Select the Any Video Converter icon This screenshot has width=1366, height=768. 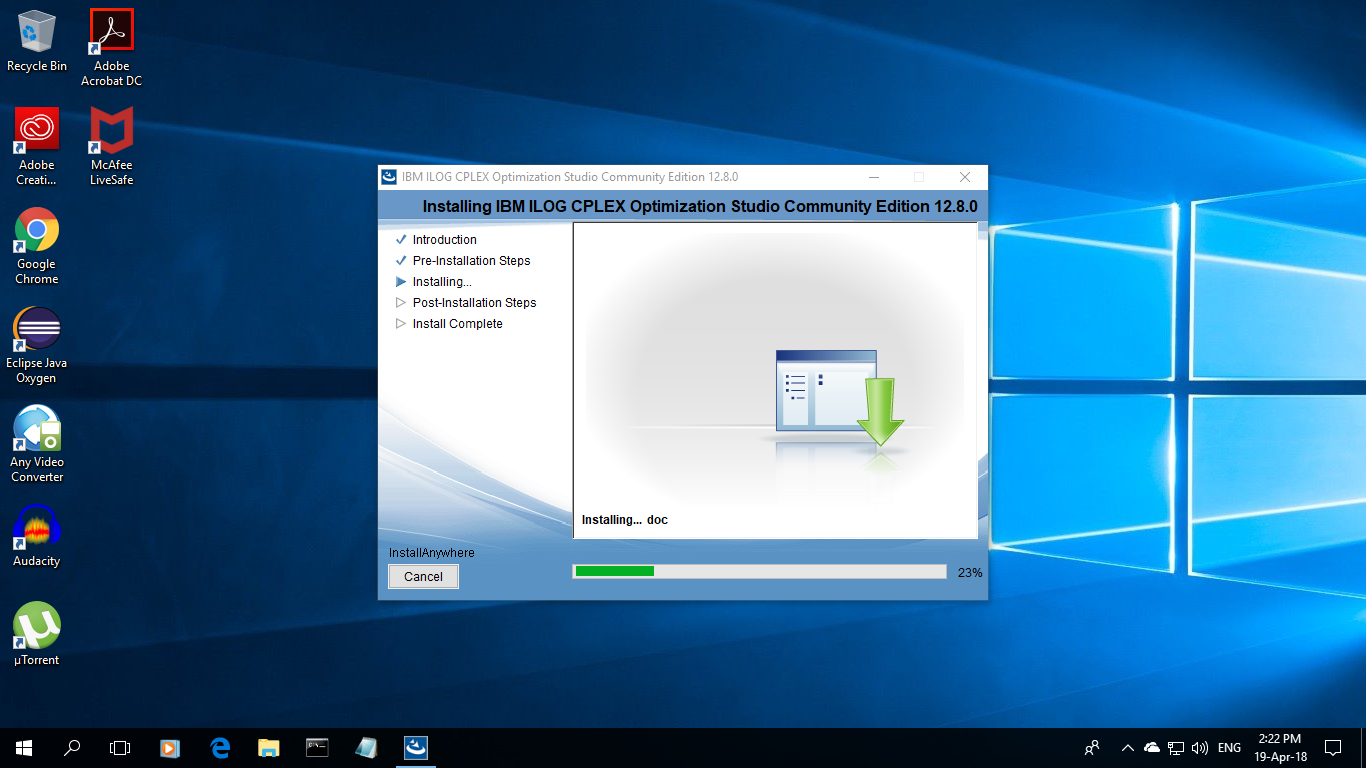point(37,444)
